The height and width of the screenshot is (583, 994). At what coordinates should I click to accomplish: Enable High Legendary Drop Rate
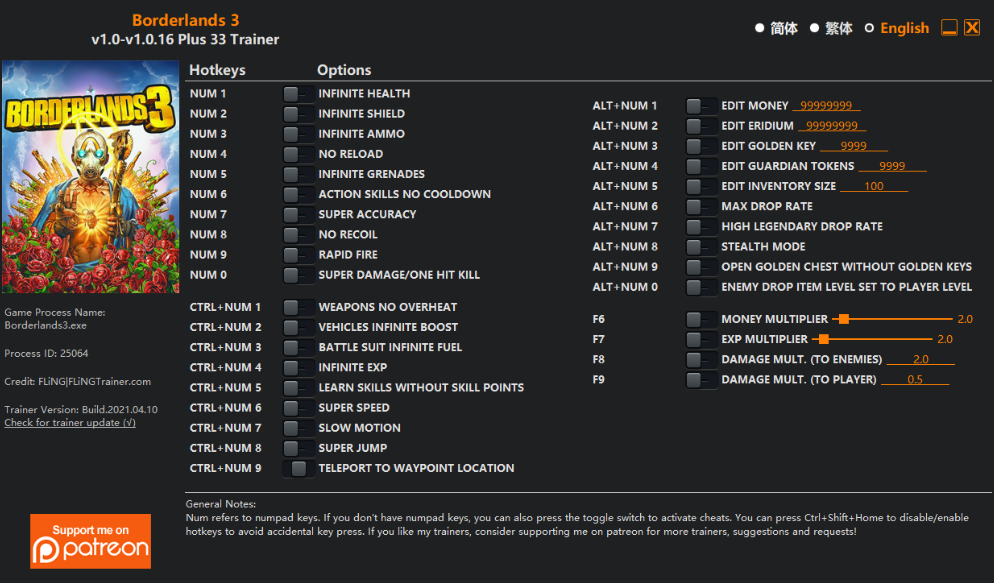click(701, 227)
